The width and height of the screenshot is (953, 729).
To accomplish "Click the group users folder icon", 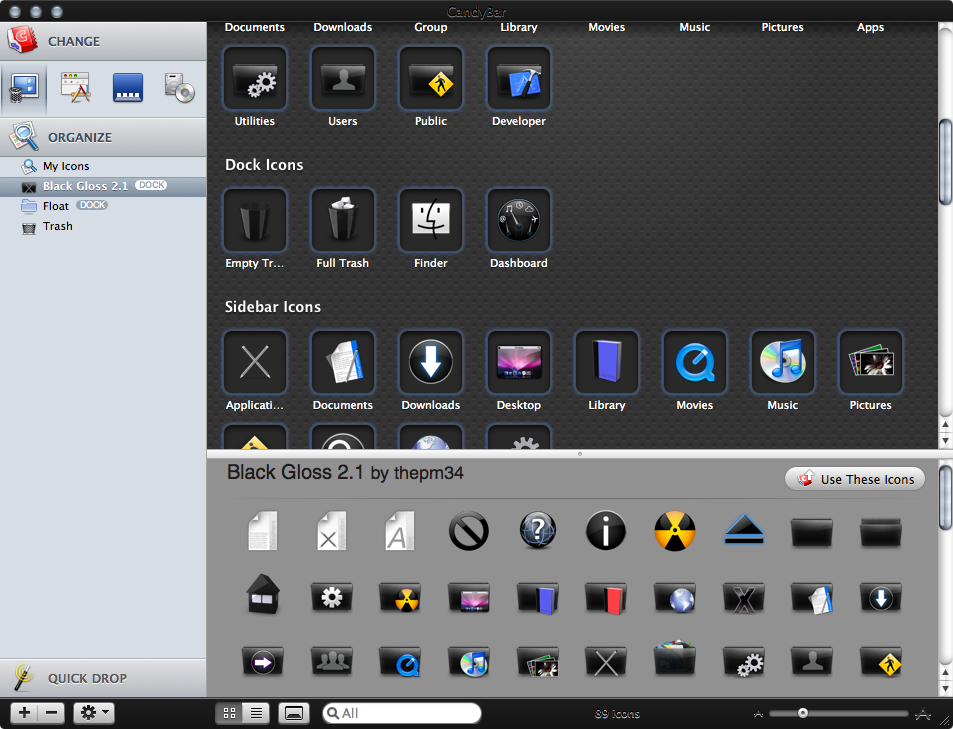I will pos(331,661).
